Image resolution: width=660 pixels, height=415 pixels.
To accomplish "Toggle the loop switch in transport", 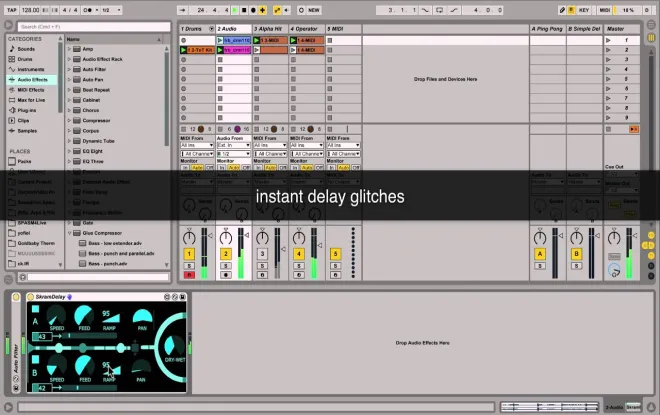I will (439, 10).
